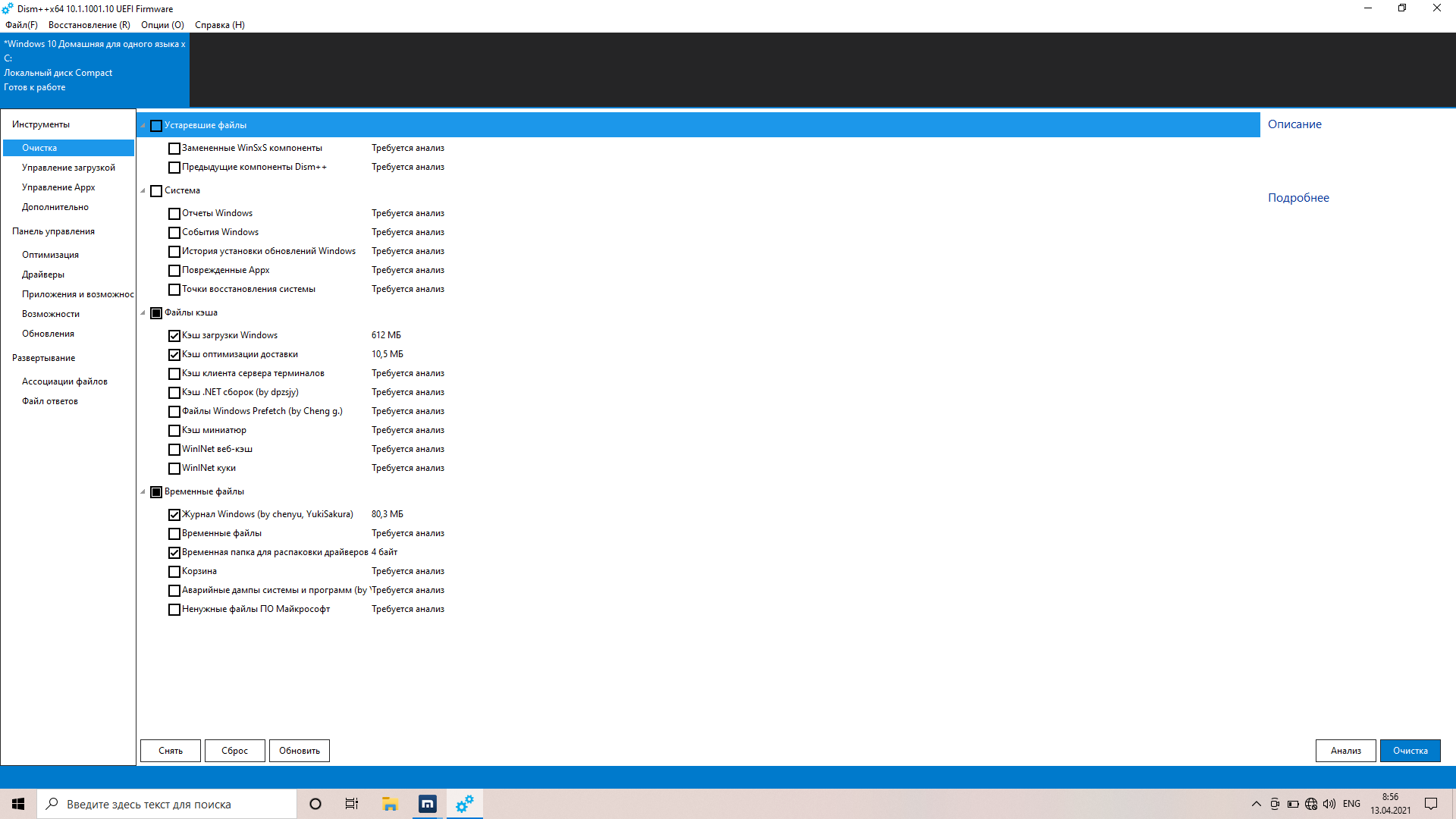Screen dimensions: 1456x819
Task: Select the Windows 10 system image tile
Action: (95, 70)
